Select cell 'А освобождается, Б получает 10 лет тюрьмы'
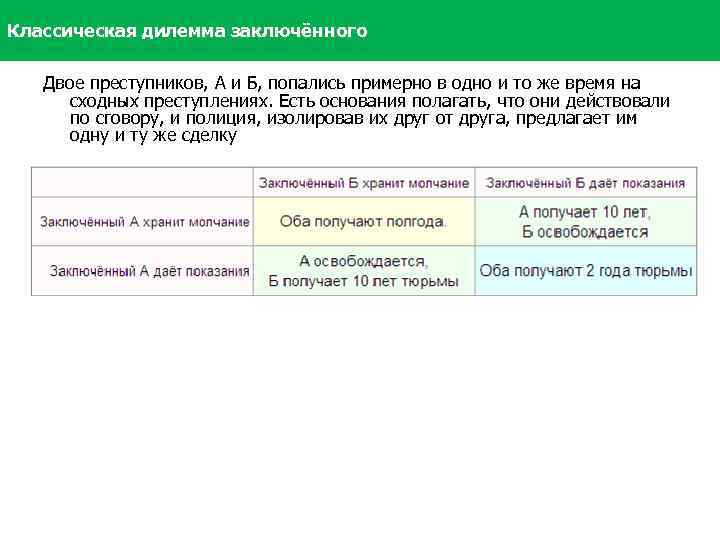This screenshot has width=720, height=540. coord(364,270)
